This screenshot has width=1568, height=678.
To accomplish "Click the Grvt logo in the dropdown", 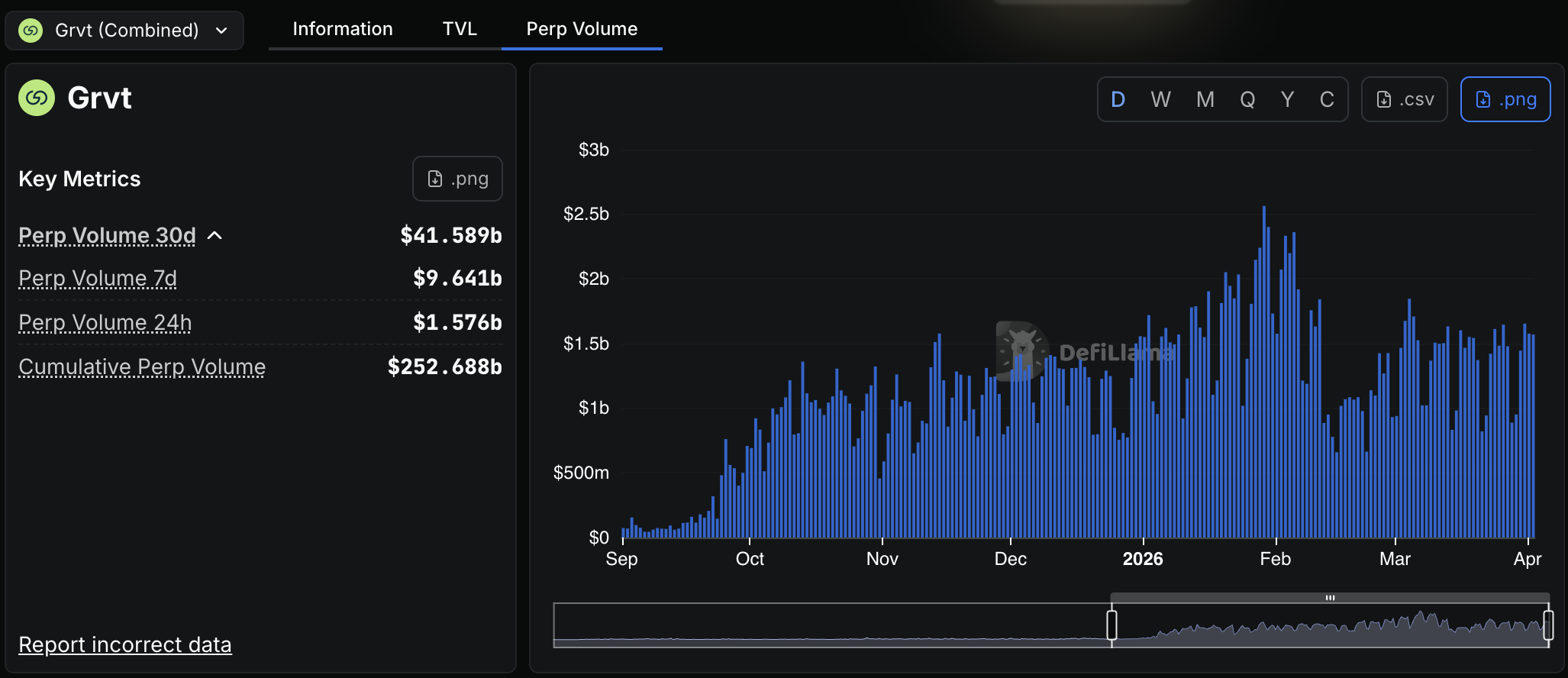I will (x=31, y=31).
